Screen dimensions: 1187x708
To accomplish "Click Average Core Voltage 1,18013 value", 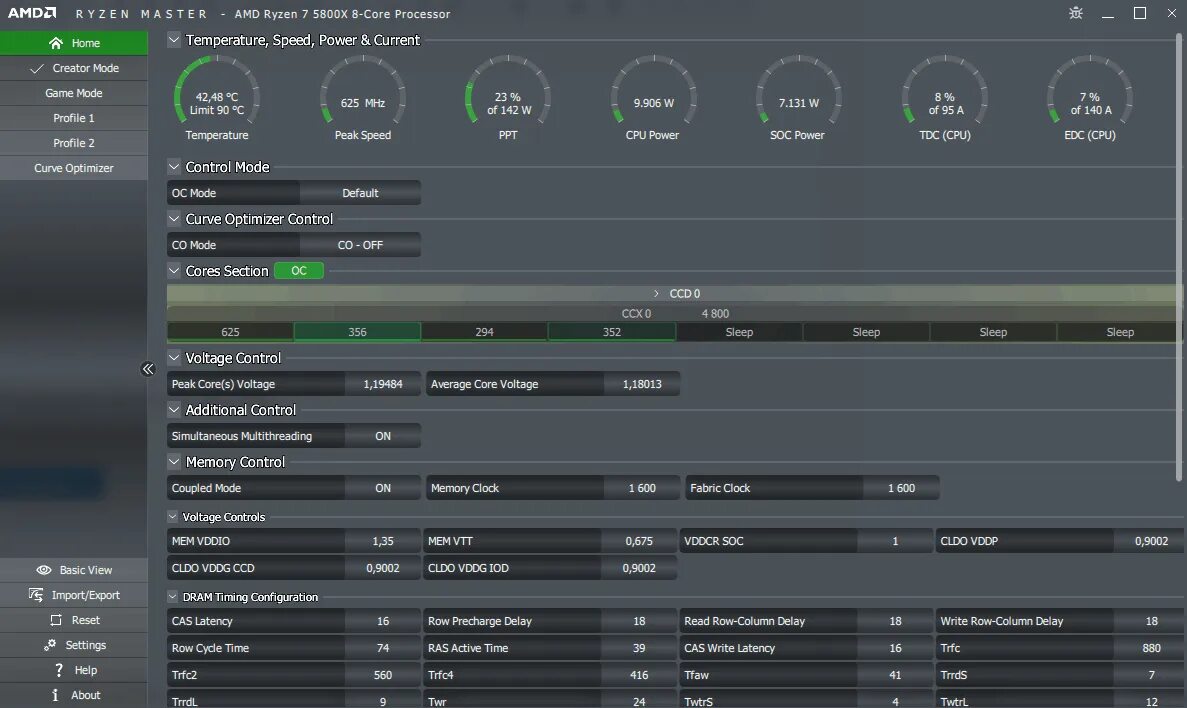I will coord(642,384).
